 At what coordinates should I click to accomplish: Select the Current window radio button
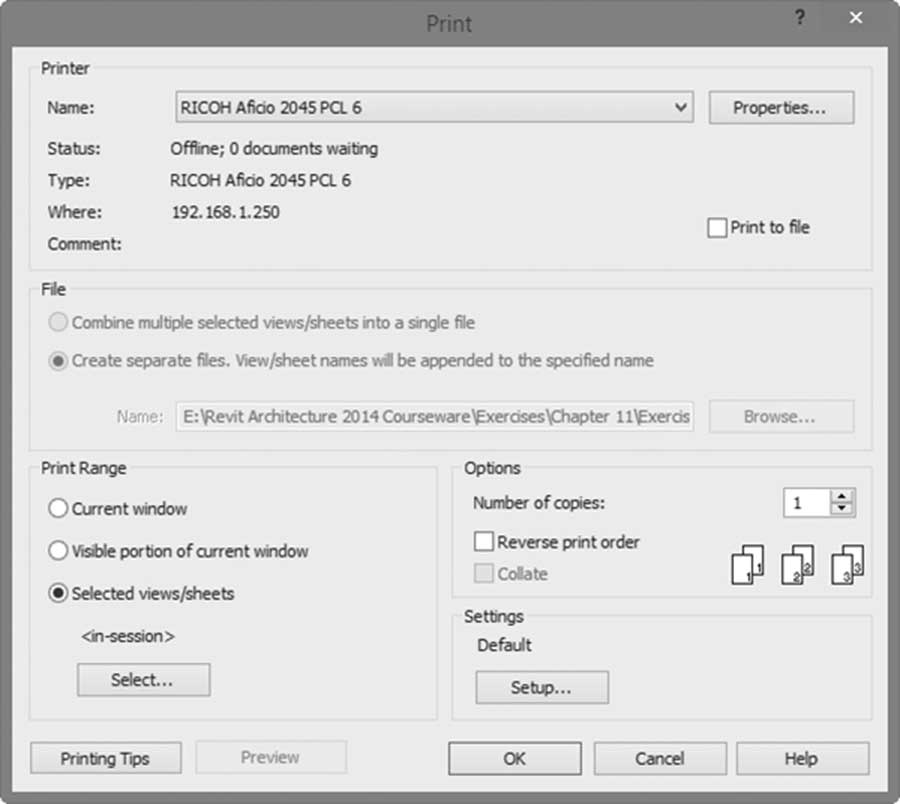(x=58, y=508)
